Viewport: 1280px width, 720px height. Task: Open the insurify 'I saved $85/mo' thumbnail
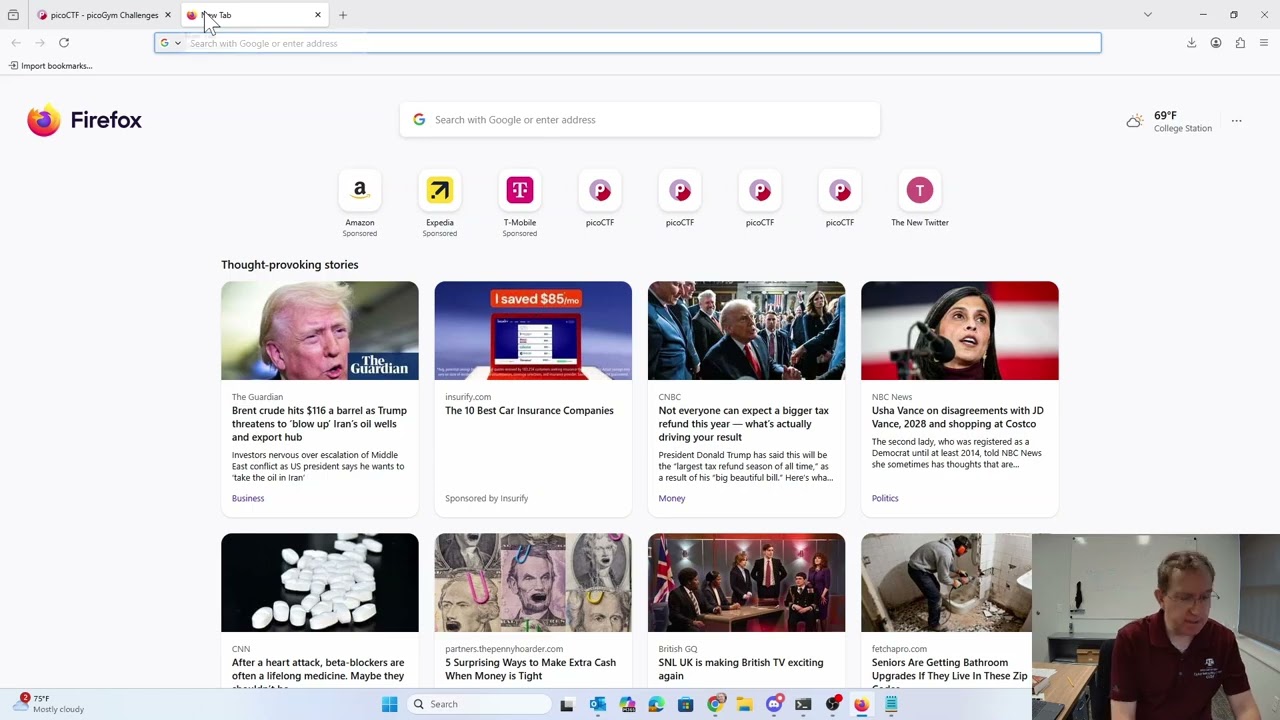point(533,331)
